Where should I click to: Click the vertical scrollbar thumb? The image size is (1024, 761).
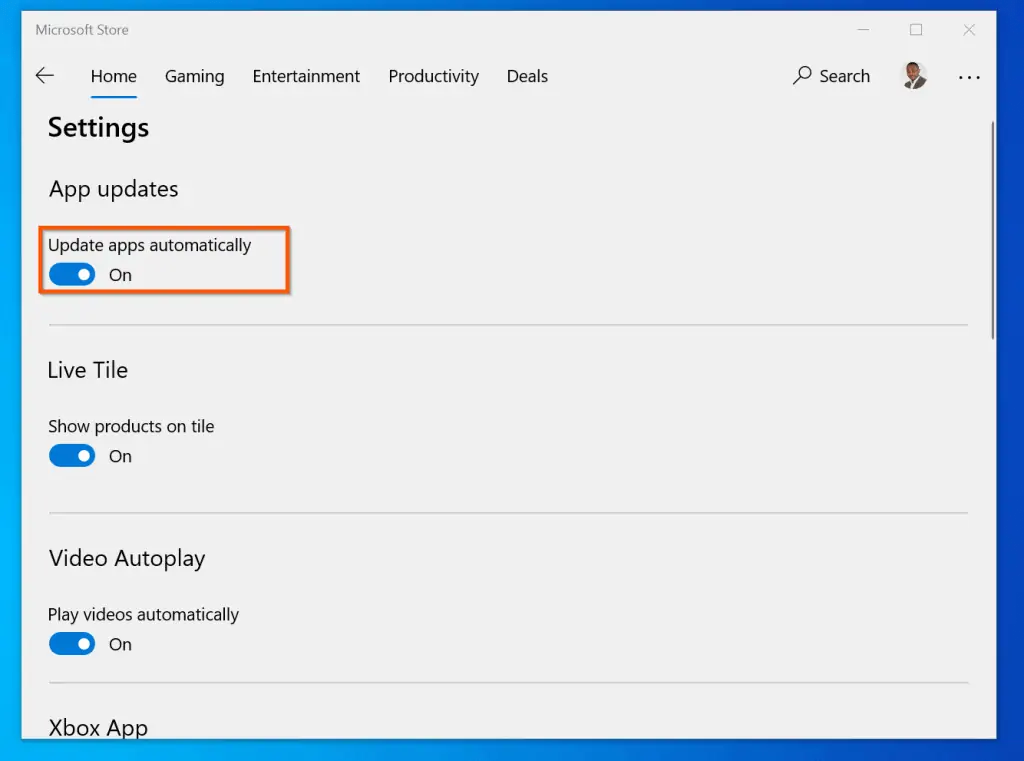[992, 230]
